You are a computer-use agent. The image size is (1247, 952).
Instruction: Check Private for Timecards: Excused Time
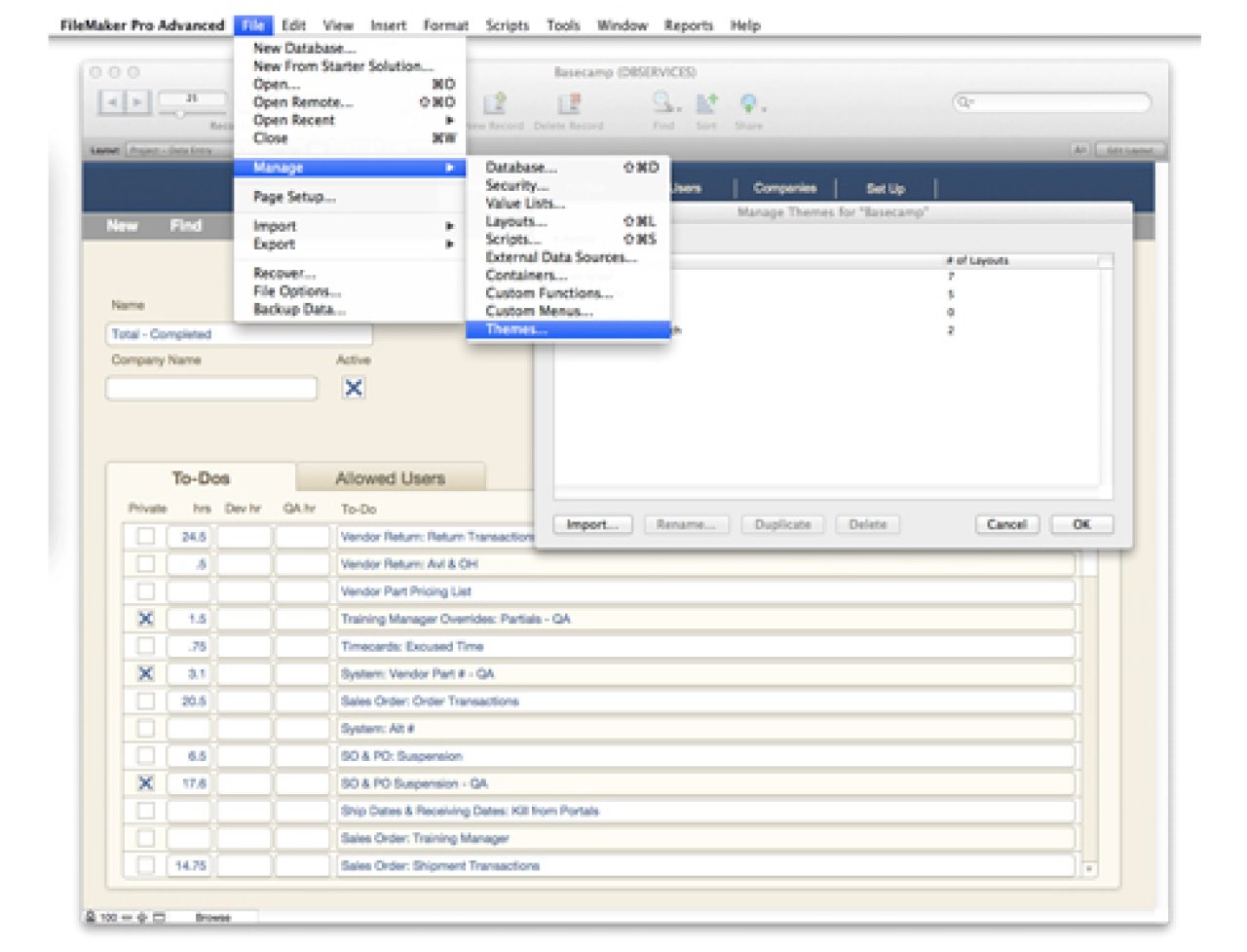tap(146, 645)
